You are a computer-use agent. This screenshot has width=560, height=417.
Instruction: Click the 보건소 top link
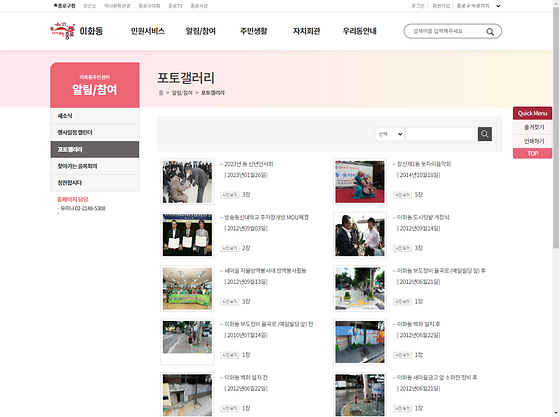click(x=90, y=6)
